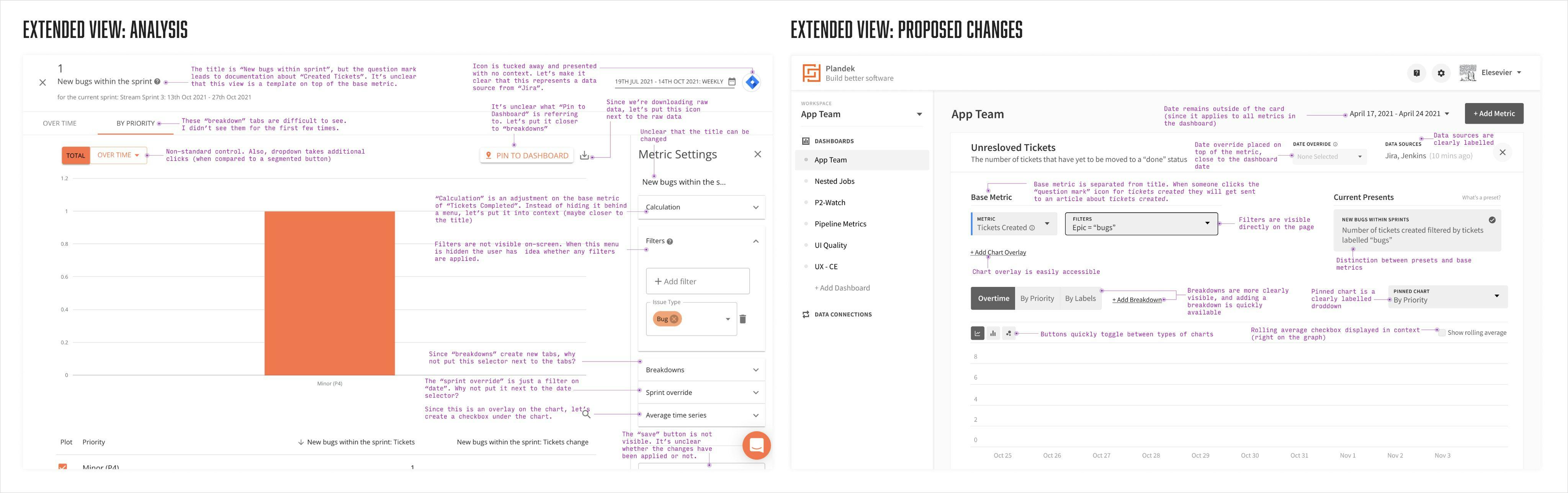
Task: Expand the Sprint override section
Action: (701, 393)
